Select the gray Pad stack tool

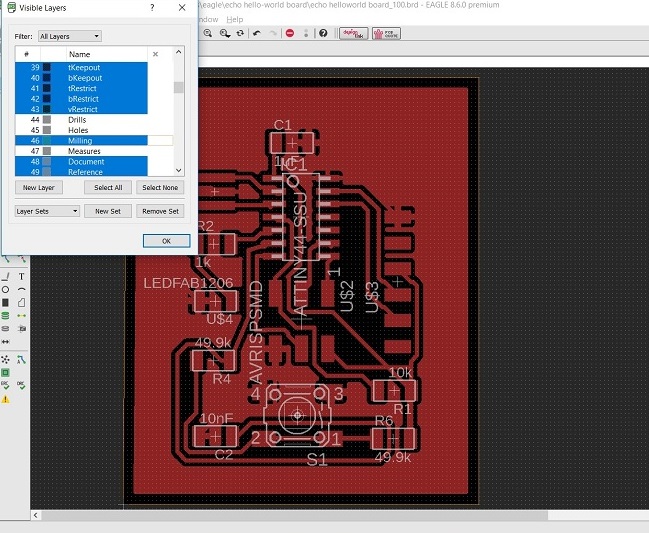coord(6,329)
